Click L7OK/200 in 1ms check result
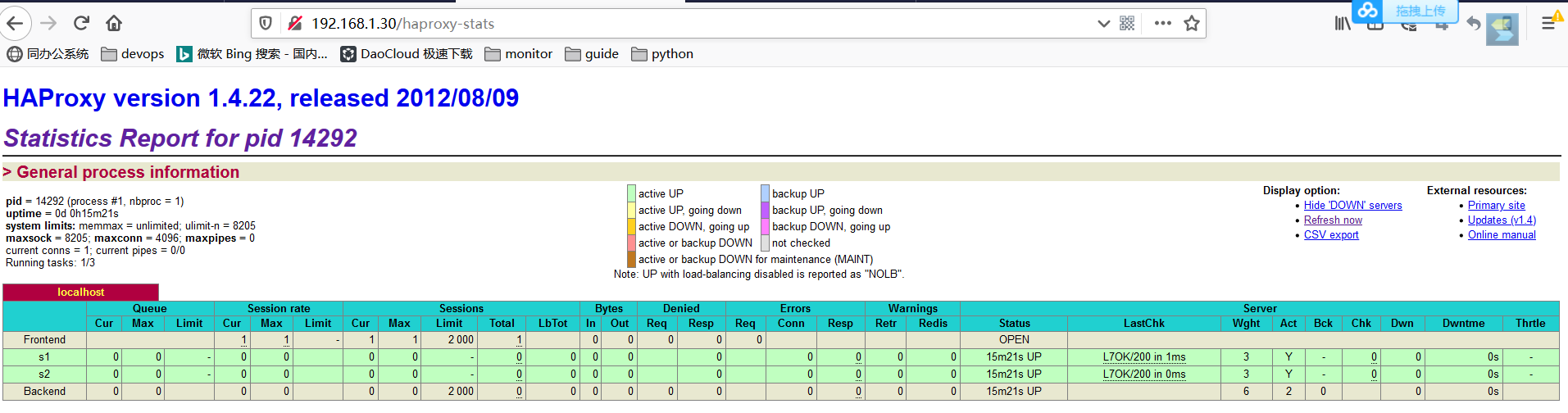Viewport: 1568px width, 413px height. (x=1144, y=357)
